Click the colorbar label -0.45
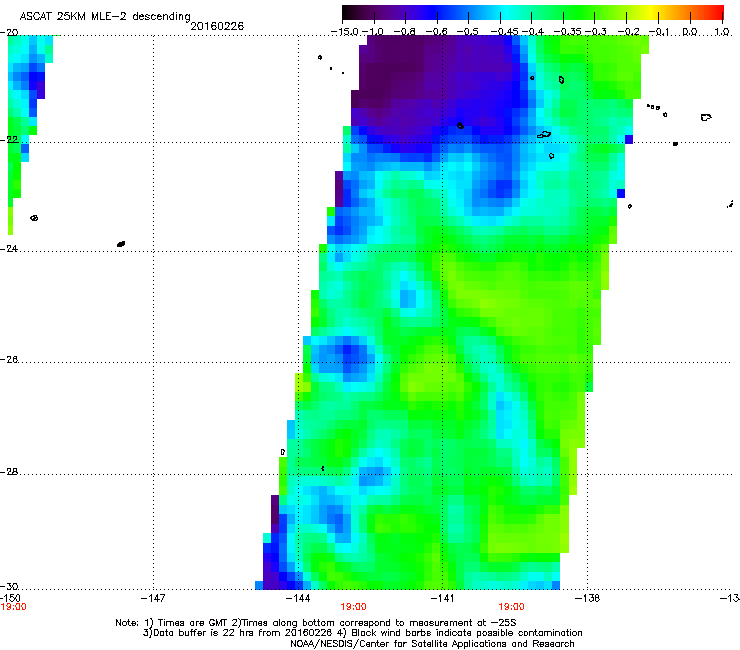The width and height of the screenshot is (740, 650). coord(505,32)
